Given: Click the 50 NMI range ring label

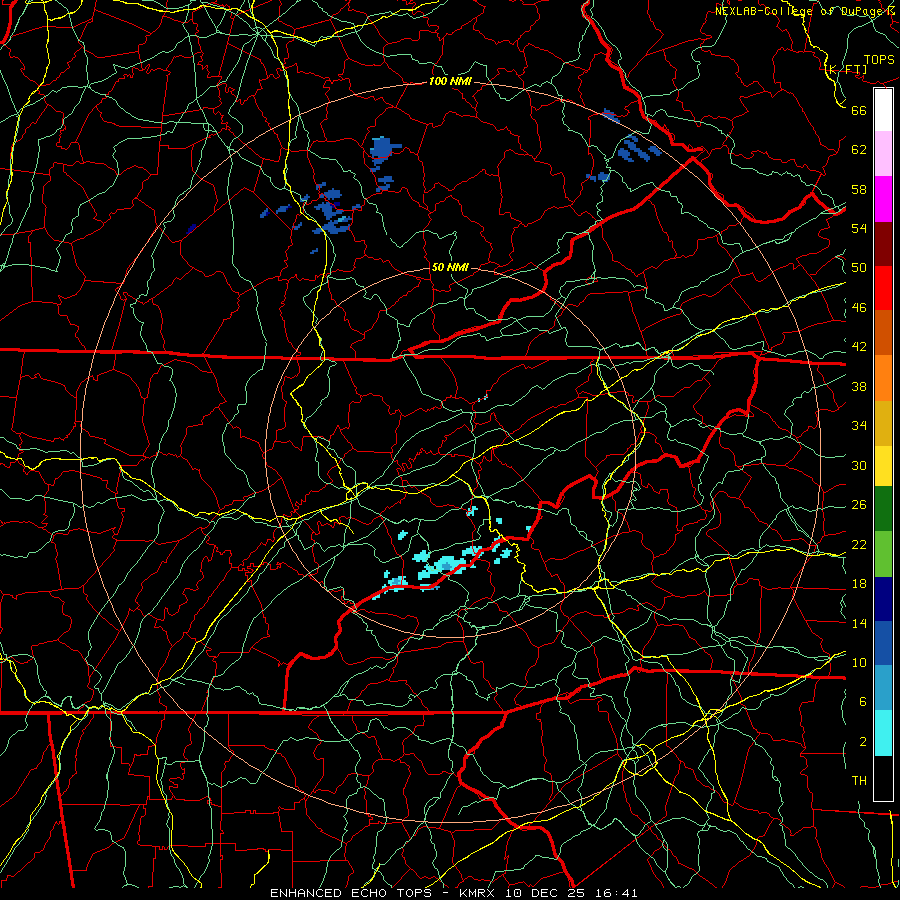Looking at the screenshot, I should [450, 267].
